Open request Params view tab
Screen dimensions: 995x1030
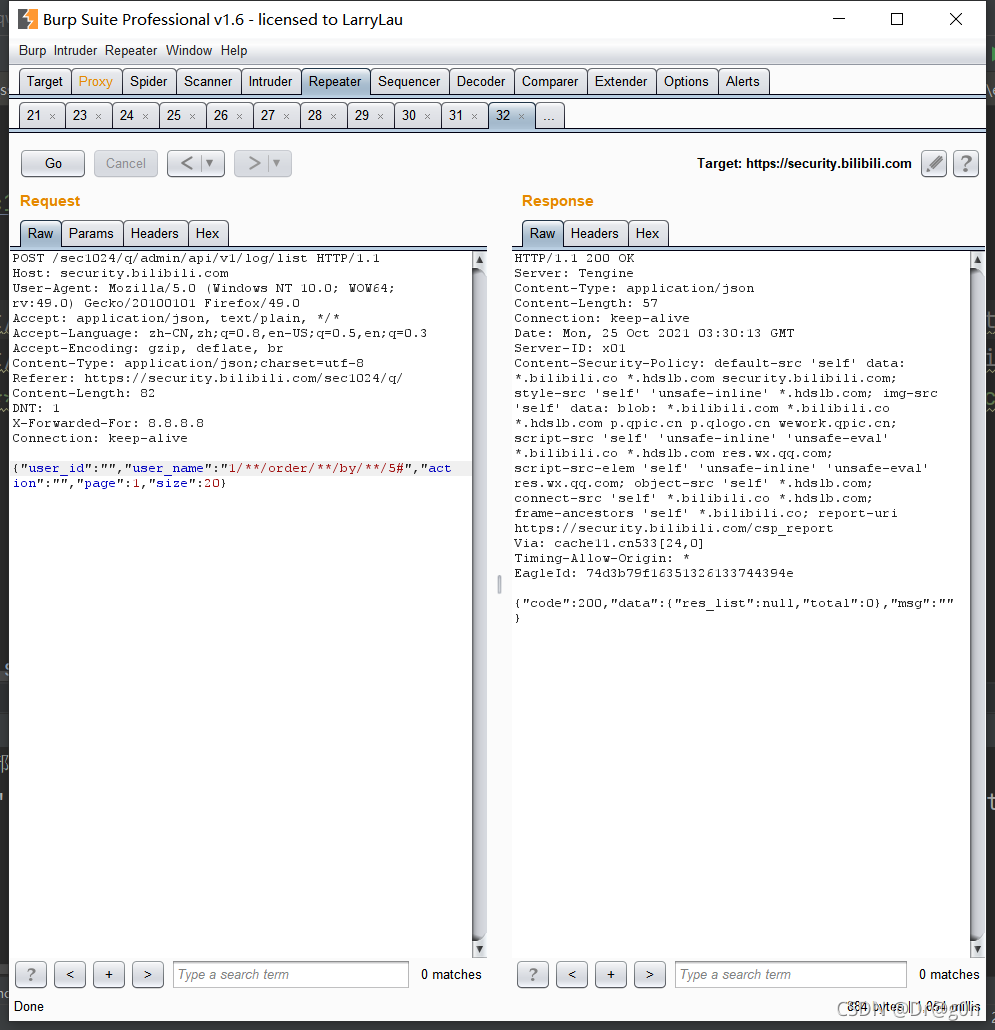[x=91, y=233]
